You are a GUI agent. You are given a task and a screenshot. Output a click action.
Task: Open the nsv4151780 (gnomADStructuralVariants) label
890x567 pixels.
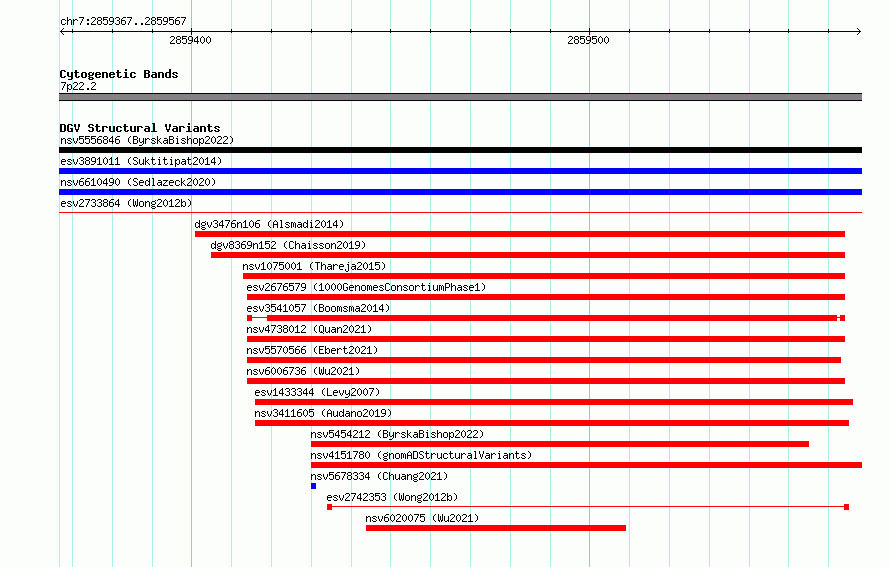click(x=421, y=455)
